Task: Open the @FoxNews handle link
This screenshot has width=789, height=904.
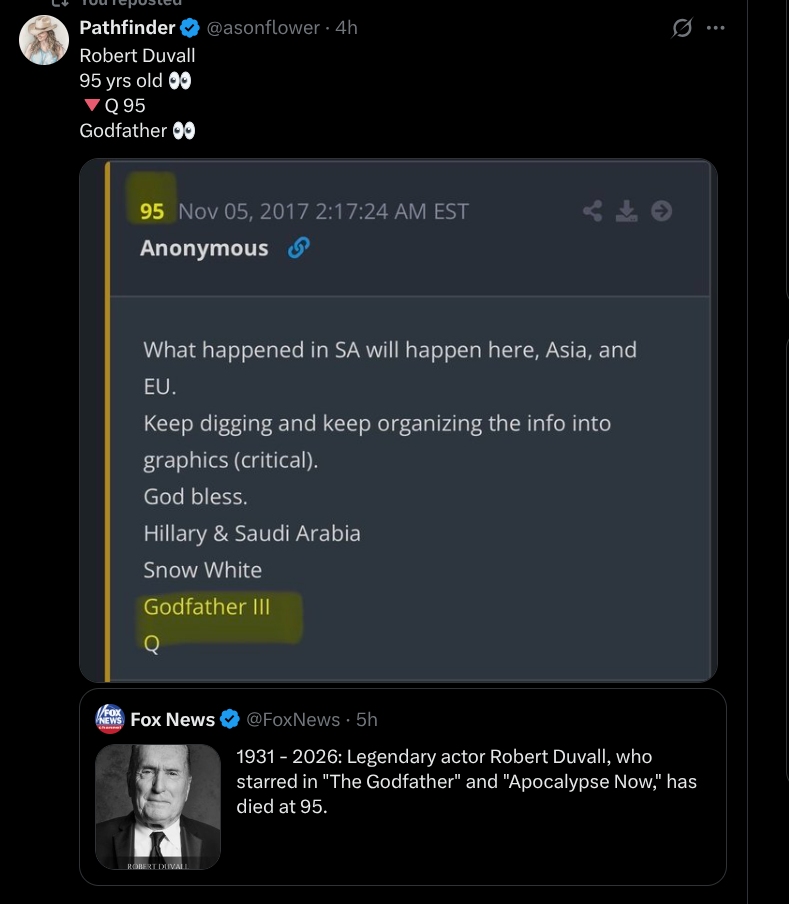Action: 293,720
